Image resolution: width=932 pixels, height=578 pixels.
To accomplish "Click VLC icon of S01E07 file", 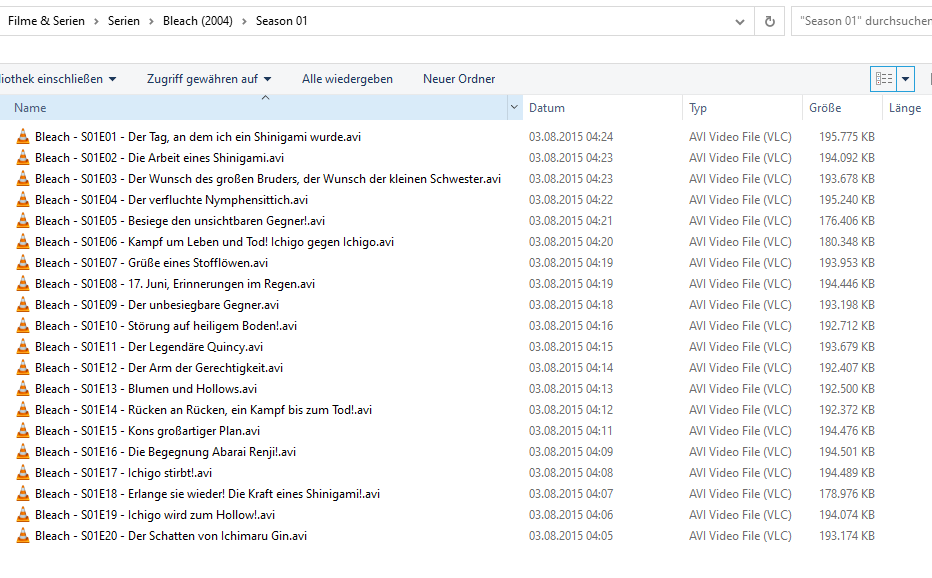I will pos(23,263).
